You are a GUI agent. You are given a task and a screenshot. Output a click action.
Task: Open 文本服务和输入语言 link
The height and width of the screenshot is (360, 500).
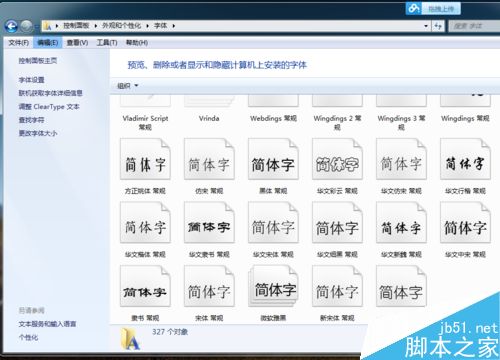[x=47, y=324]
